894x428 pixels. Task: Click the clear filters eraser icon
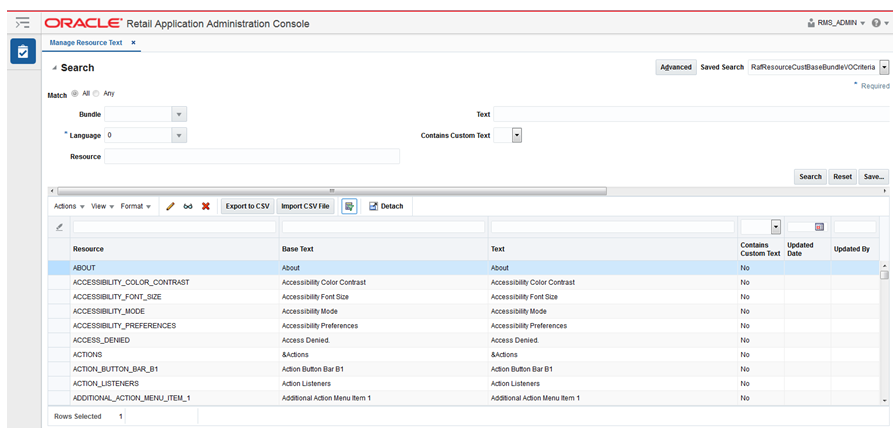tap(59, 227)
